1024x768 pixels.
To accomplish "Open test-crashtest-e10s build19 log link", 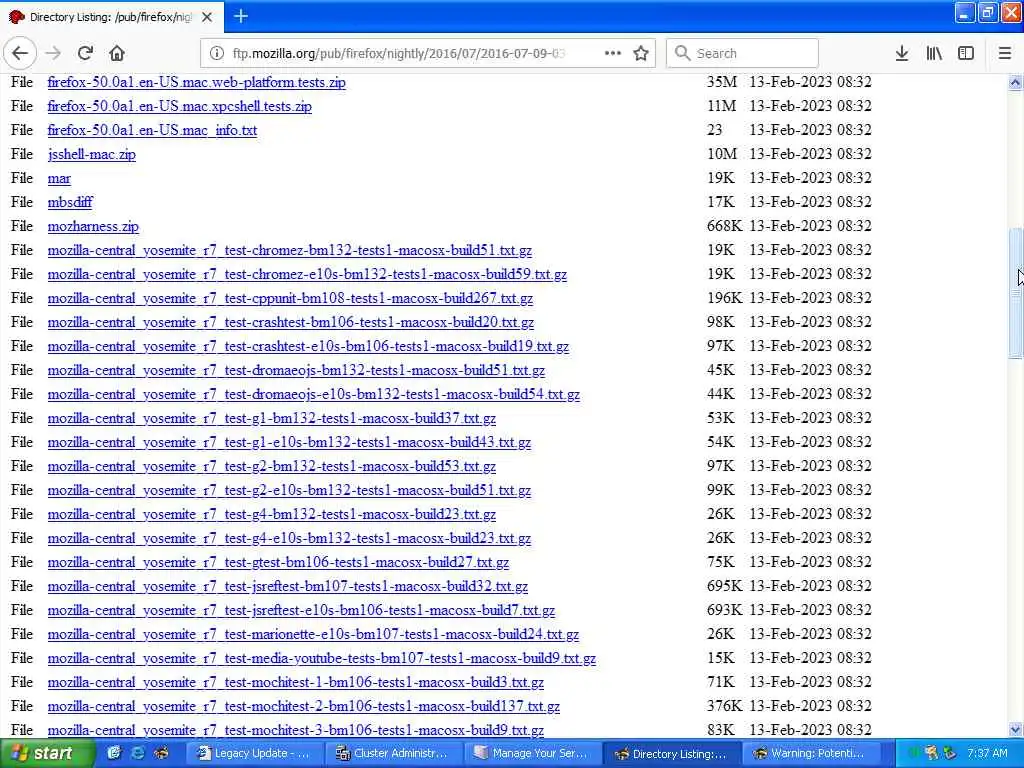I will point(308,347).
